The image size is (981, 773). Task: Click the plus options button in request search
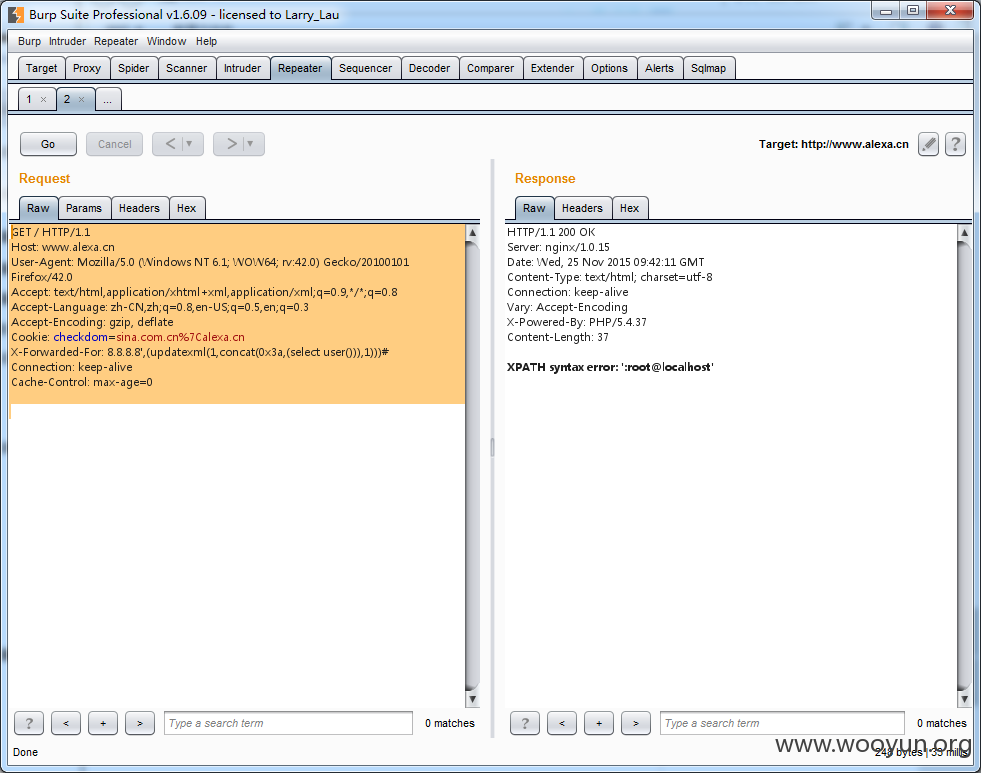pyautogui.click(x=103, y=723)
